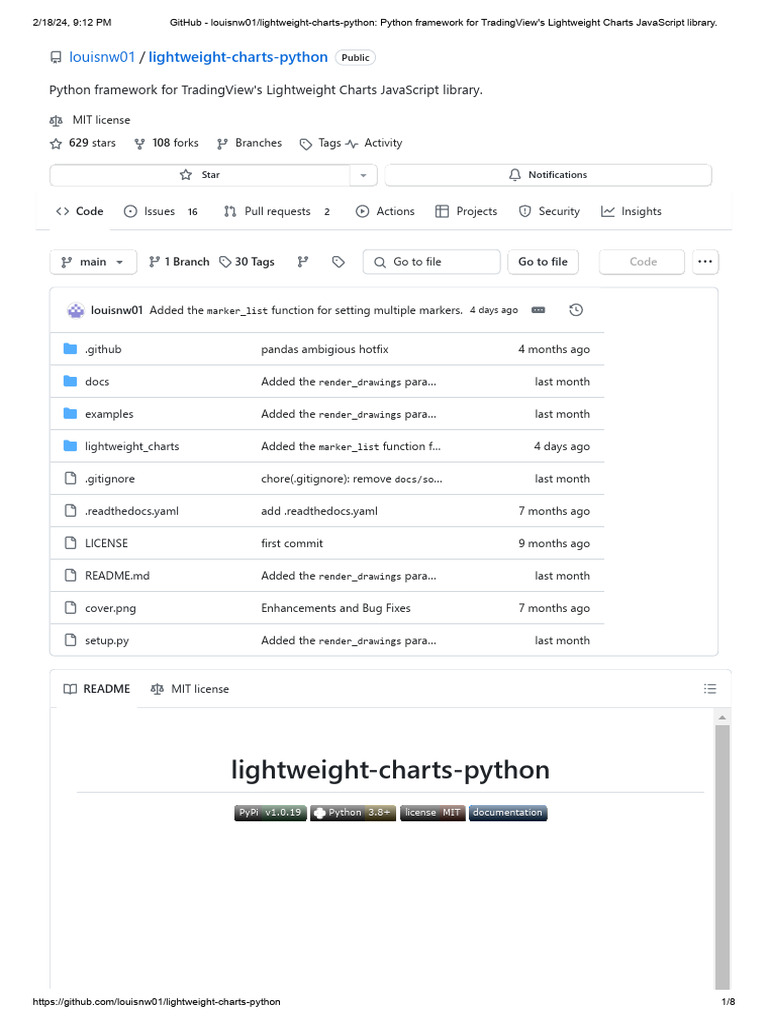Image resolution: width=768 pixels, height=1024 pixels.
Task: Click the commit history clock icon
Action: pos(576,310)
